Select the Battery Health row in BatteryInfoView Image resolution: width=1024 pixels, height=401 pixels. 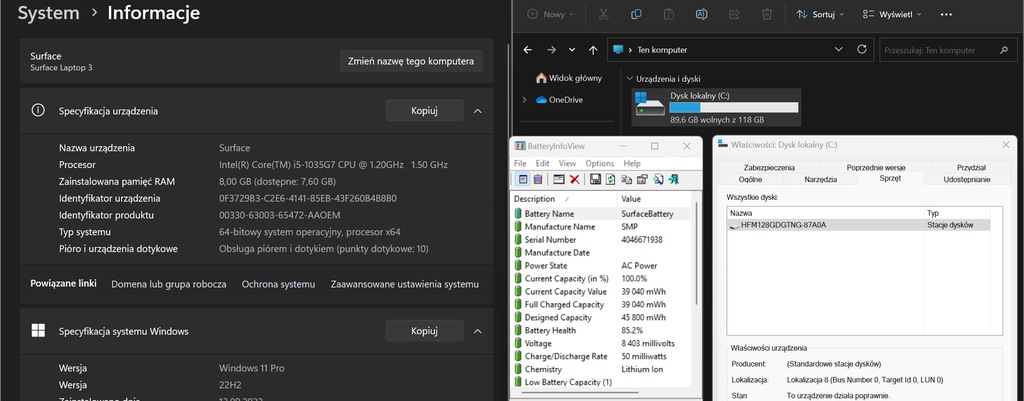pos(602,330)
